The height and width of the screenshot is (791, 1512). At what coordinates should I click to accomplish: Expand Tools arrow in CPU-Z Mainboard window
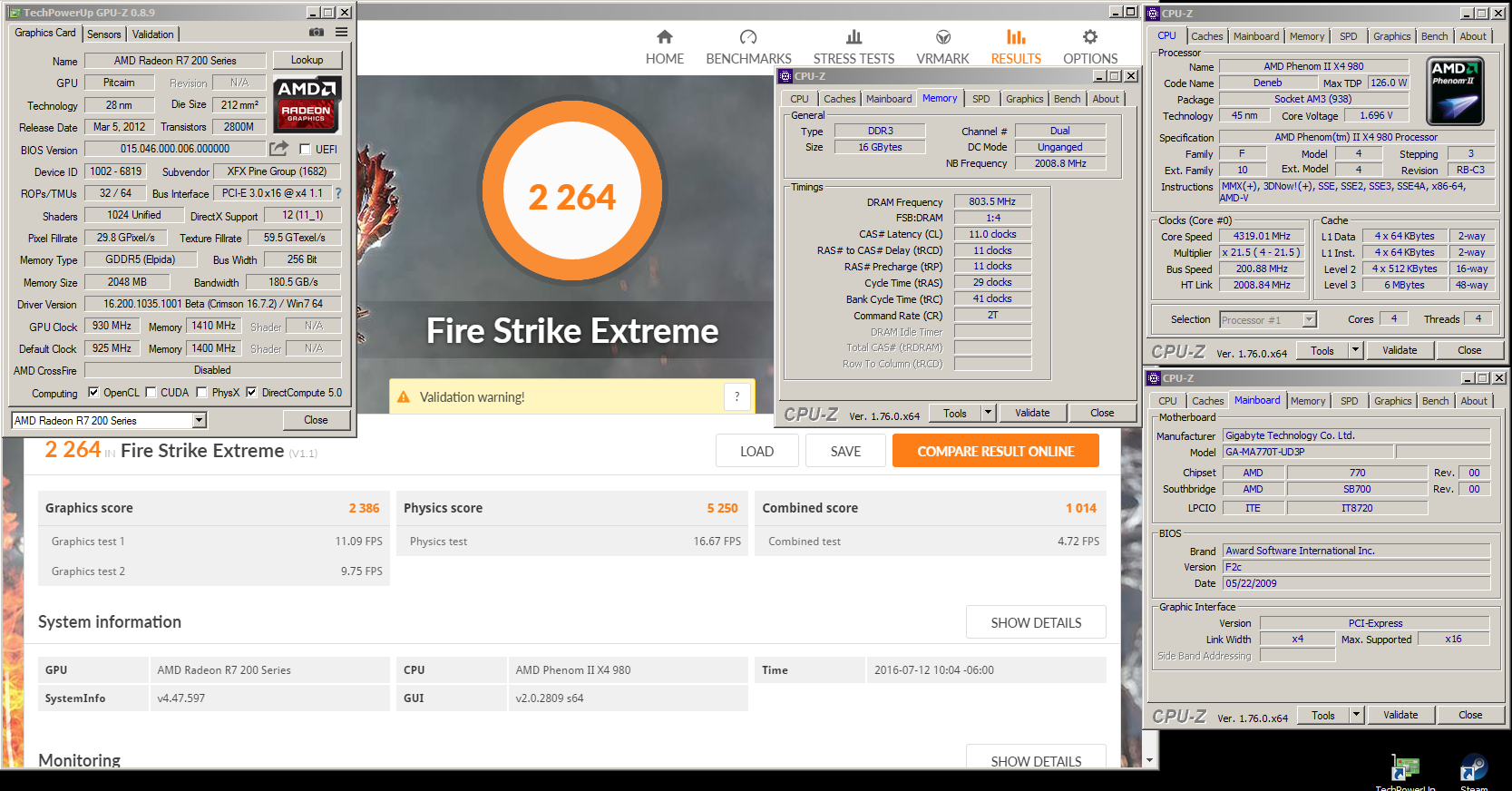point(1357,715)
